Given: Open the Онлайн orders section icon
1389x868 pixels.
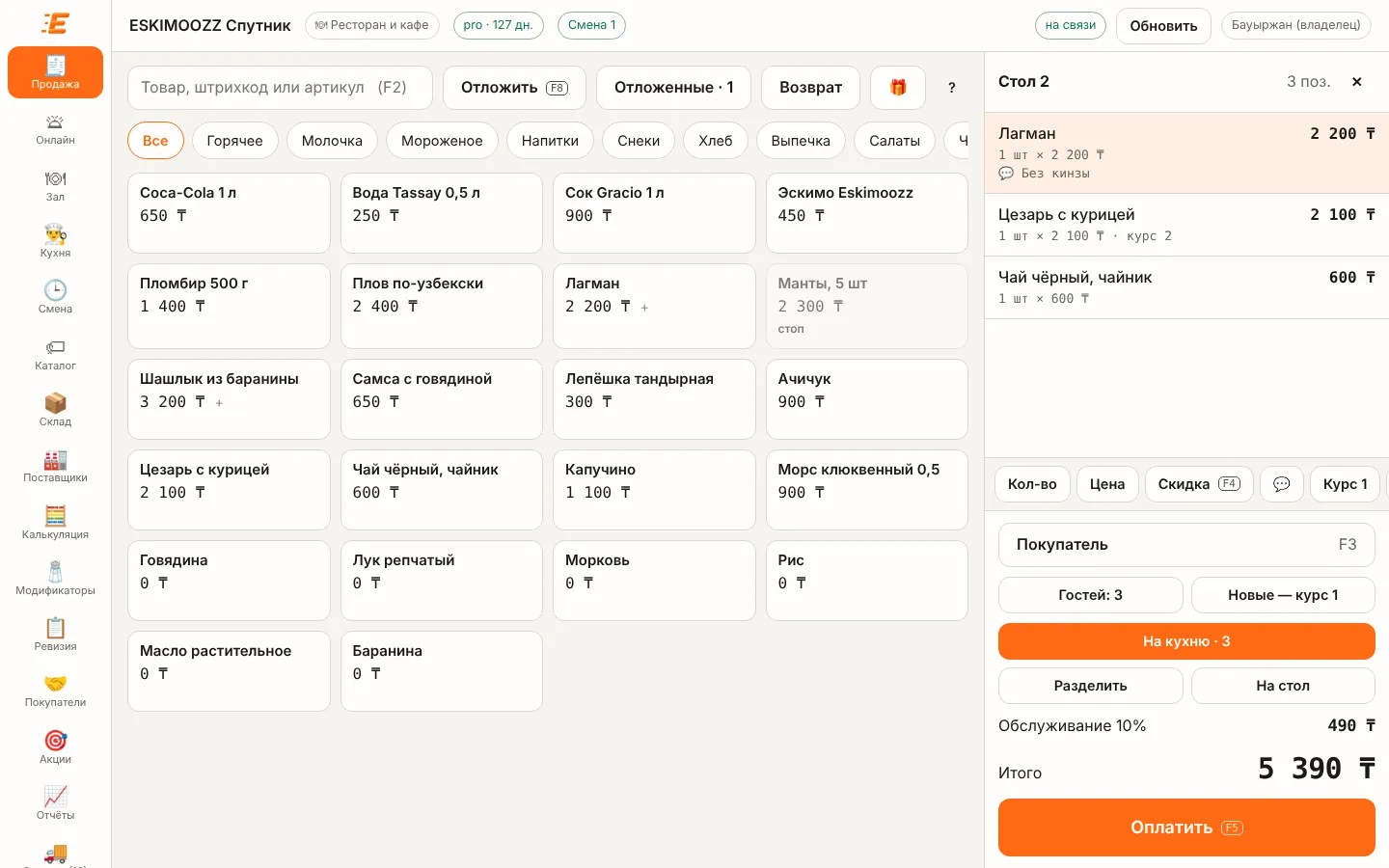Looking at the screenshot, I should coord(55,122).
